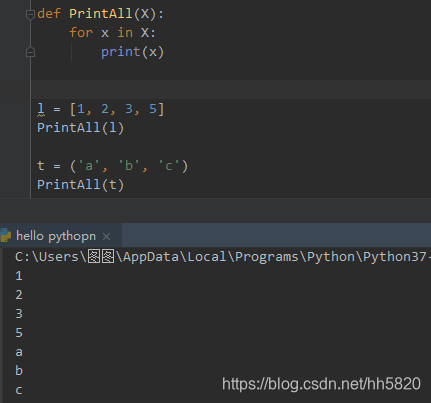Click the def PrintAll(X): line
431x403 pixels.
point(101,14)
